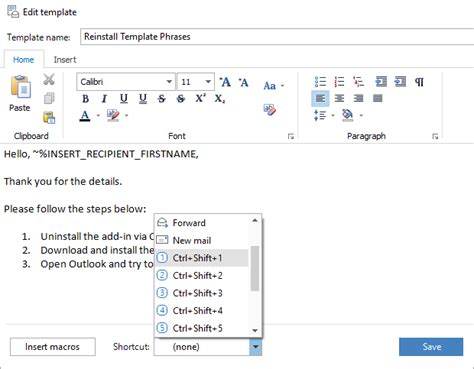Open the Line Spacing dropdown arrow
The height and width of the screenshot is (369, 474).
pos(333,116)
